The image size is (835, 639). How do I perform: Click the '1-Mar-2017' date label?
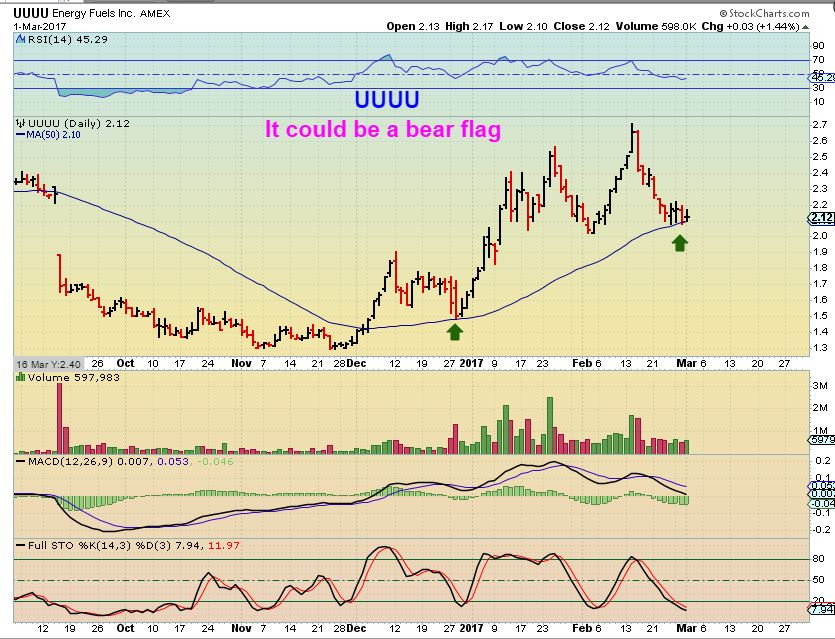click(x=39, y=26)
